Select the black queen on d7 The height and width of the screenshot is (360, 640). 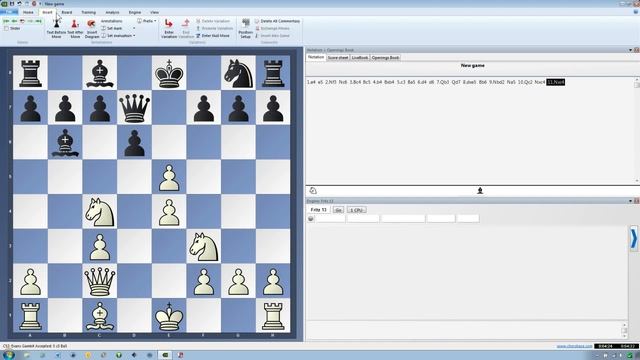(x=134, y=108)
